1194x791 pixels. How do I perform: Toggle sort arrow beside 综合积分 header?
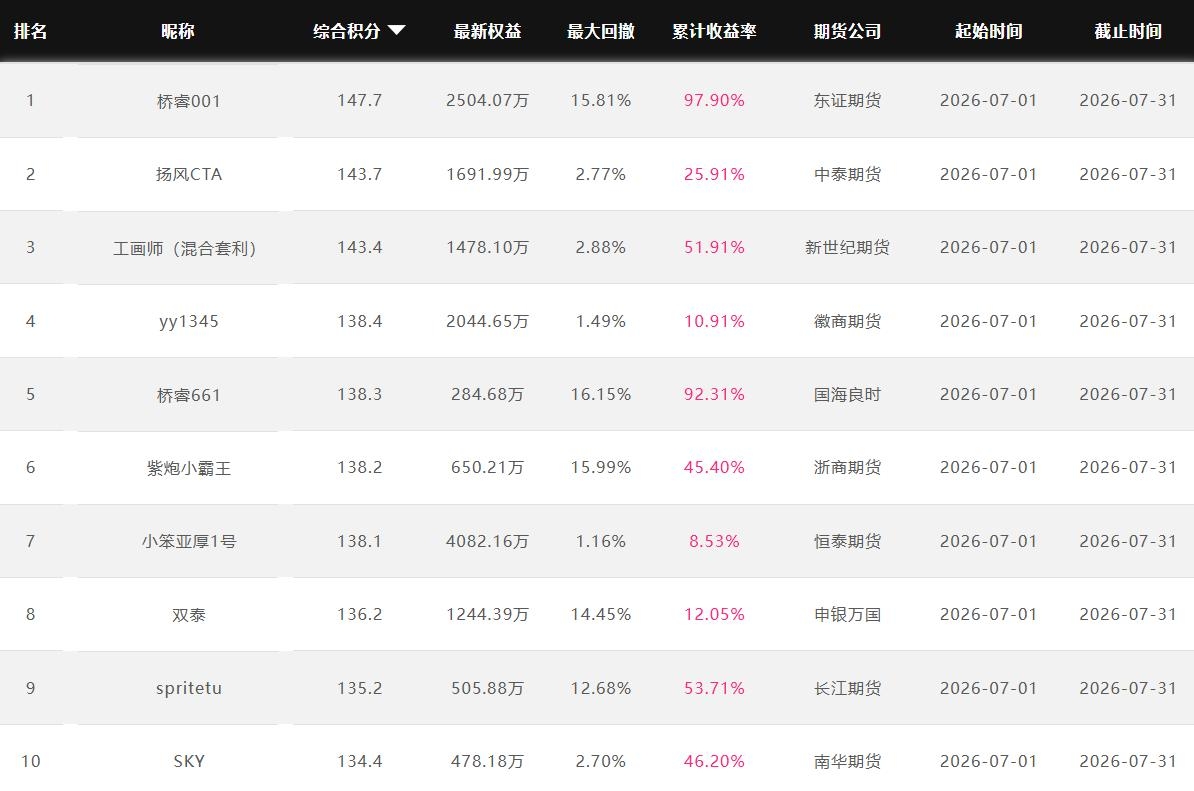pos(396,30)
